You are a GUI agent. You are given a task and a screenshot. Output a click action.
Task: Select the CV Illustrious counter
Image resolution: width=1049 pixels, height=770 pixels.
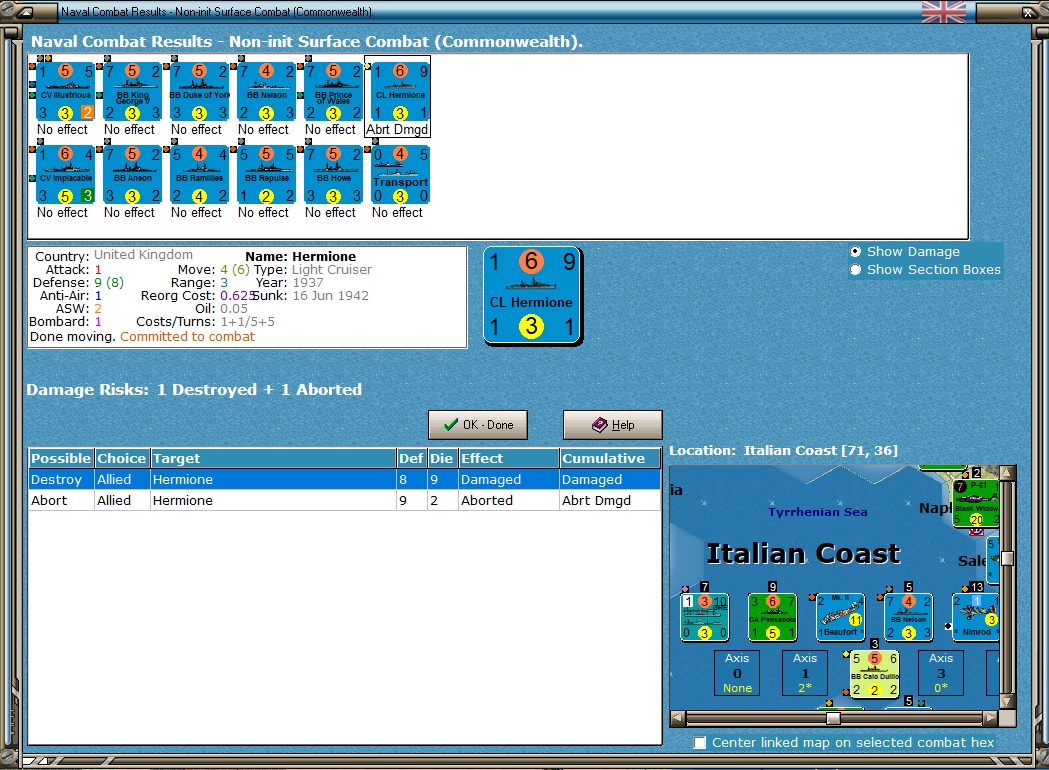(x=65, y=92)
